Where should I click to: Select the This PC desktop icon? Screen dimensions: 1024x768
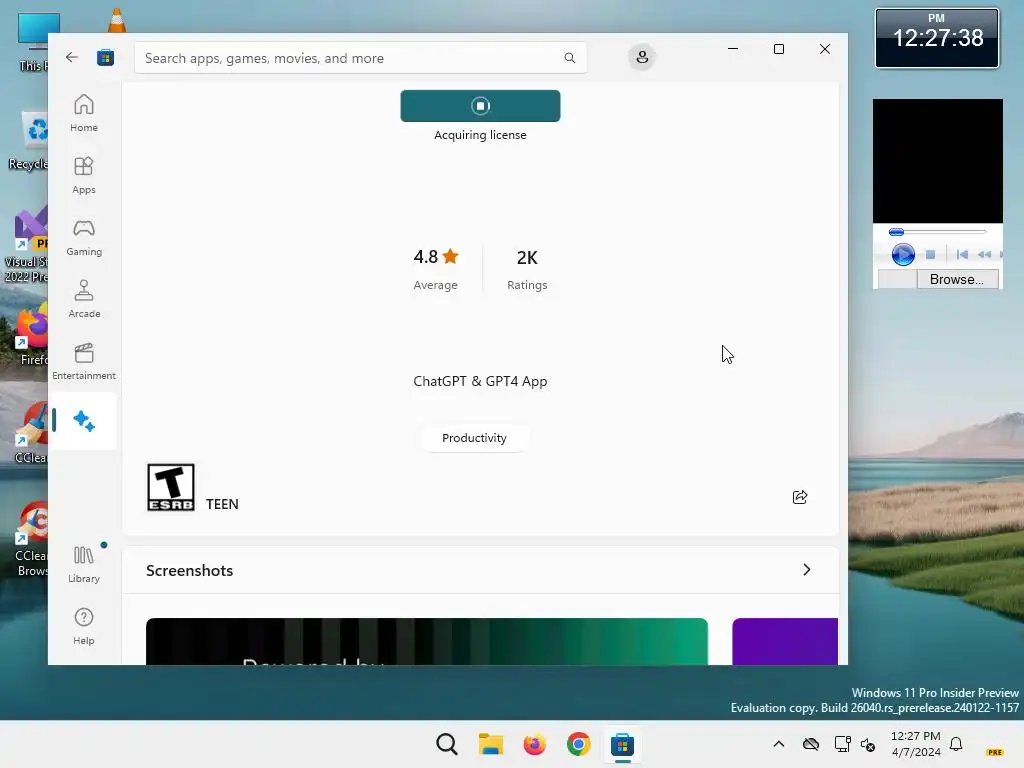(31, 42)
